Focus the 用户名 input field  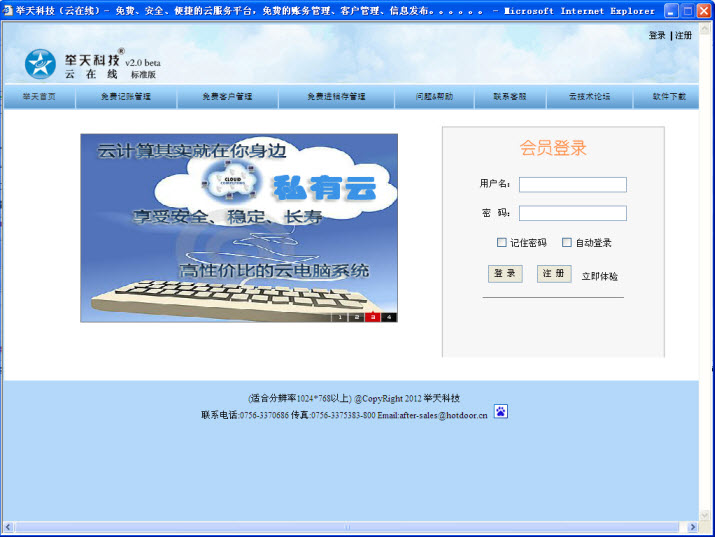[x=573, y=185]
